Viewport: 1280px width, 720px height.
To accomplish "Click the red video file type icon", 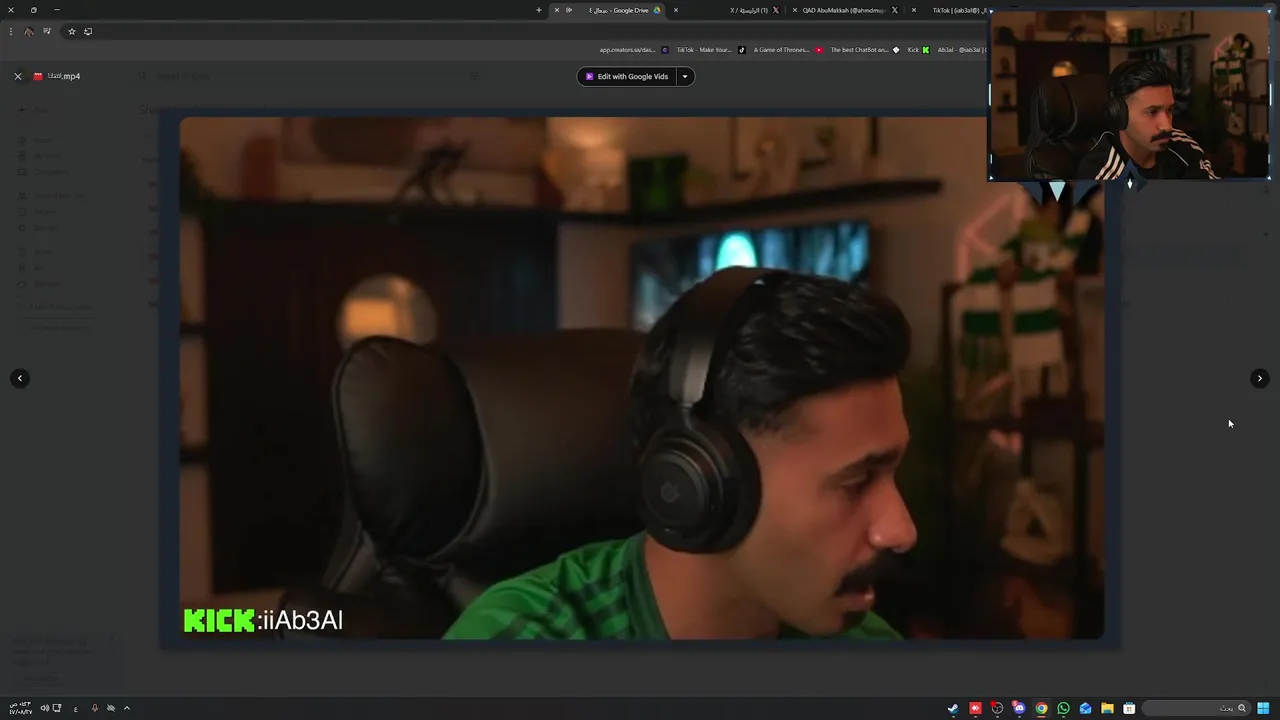I will pyautogui.click(x=38, y=76).
